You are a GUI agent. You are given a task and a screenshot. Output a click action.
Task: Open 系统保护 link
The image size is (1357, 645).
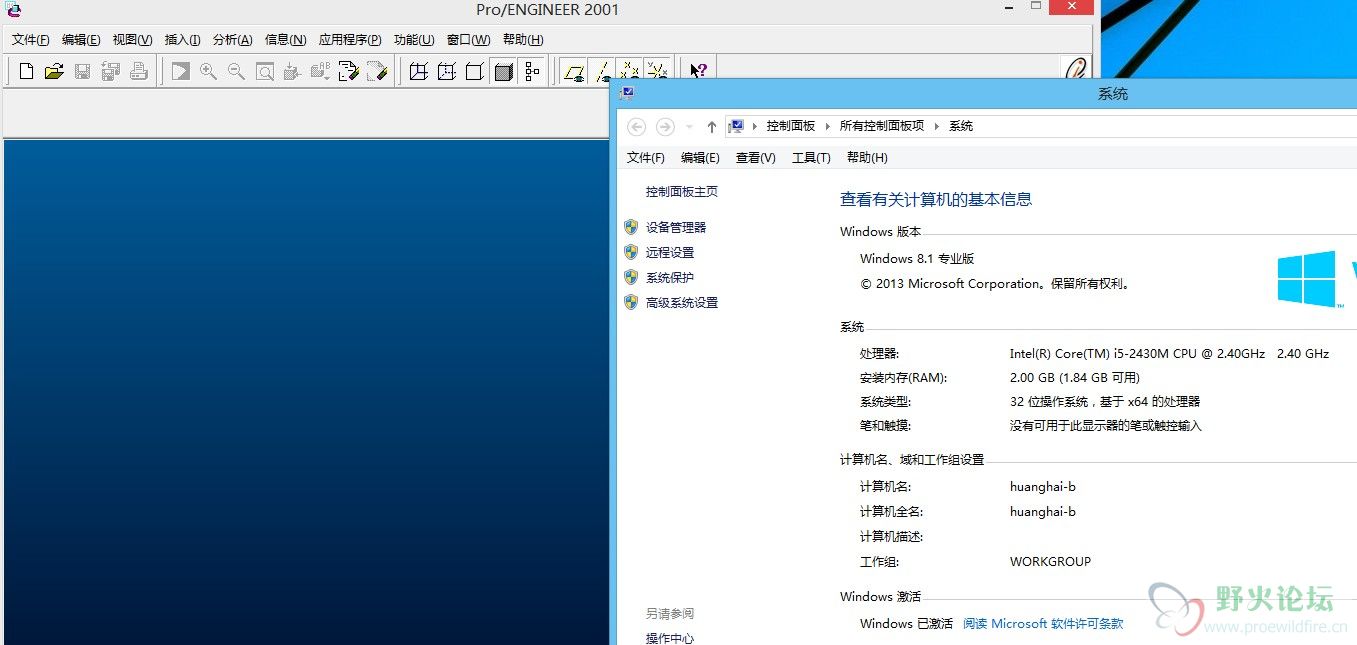point(670,278)
